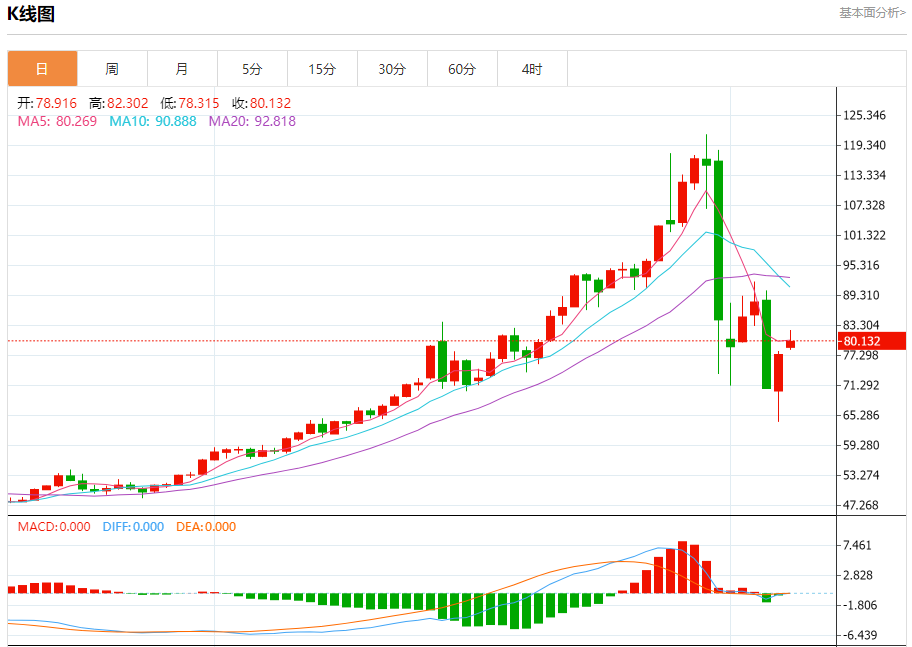Open the 15分 interval tab
Viewport: 912px width, 647px height.
[x=322, y=69]
